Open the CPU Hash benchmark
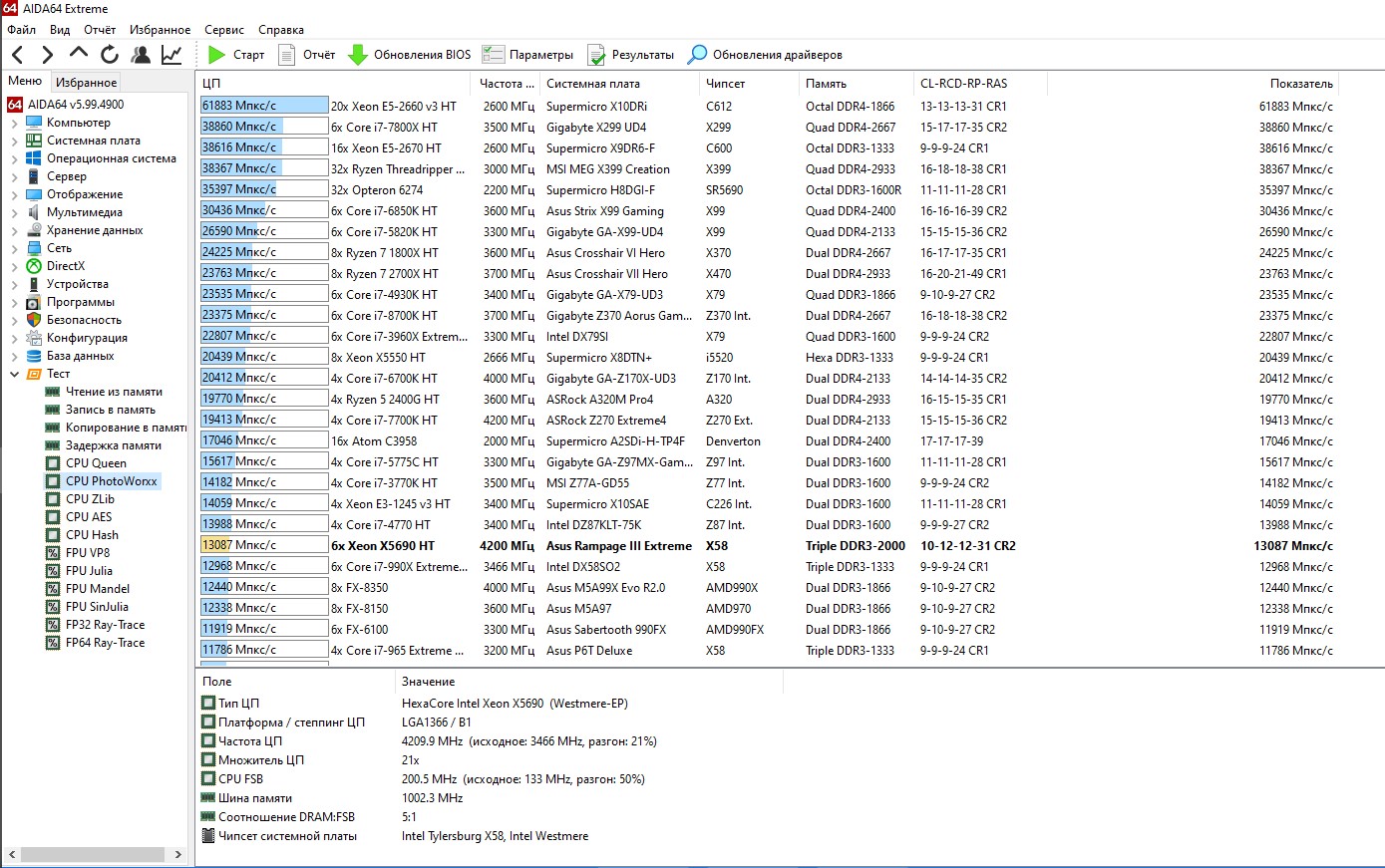This screenshot has width=1385, height=868. [82, 535]
